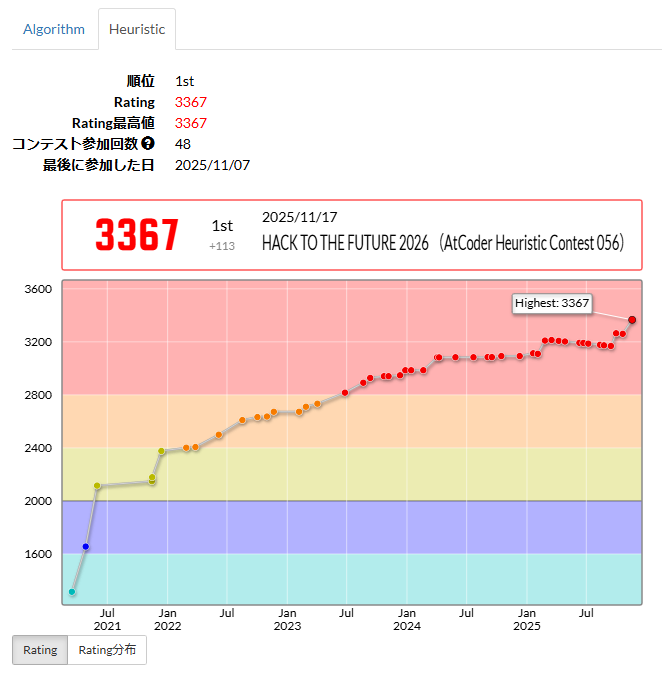Open HACK TO THE FUTURE 2026 contest title
This screenshot has height=675, width=662.
coord(442,242)
